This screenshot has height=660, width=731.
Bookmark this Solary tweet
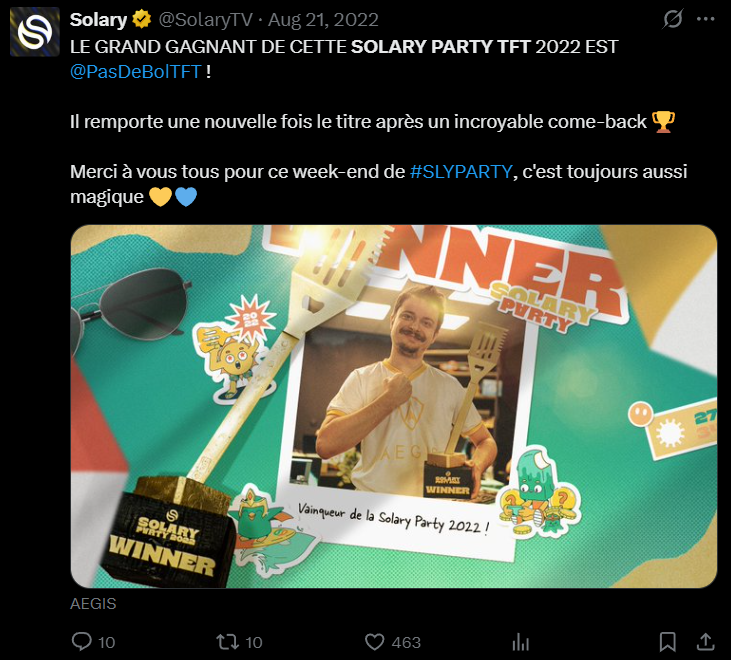coord(668,641)
